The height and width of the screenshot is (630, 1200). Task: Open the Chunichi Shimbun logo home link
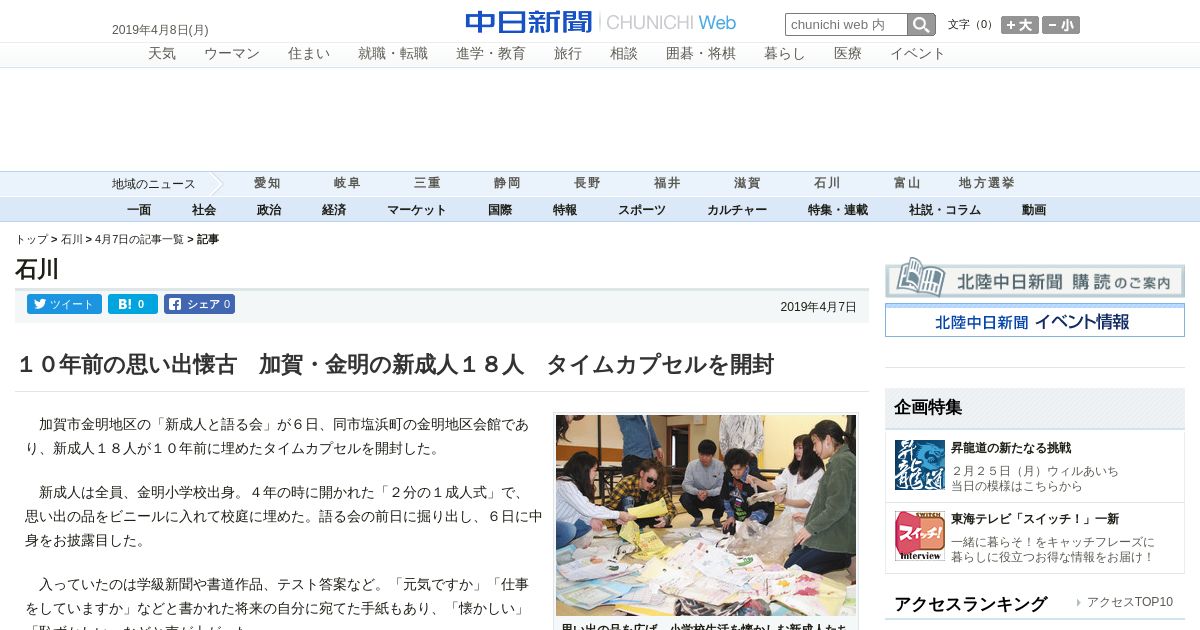tap(601, 22)
